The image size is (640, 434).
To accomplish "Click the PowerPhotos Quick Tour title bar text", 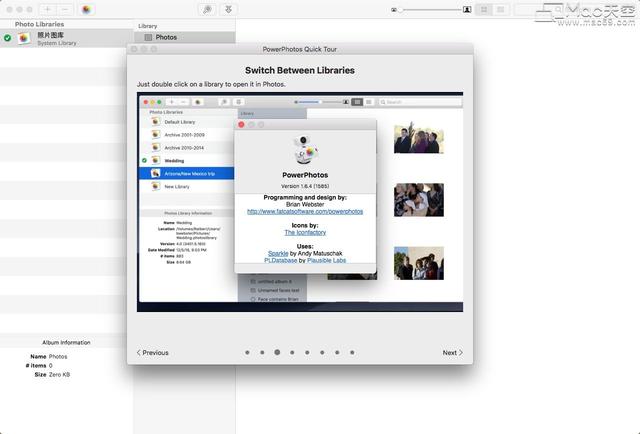I will coord(300,49).
